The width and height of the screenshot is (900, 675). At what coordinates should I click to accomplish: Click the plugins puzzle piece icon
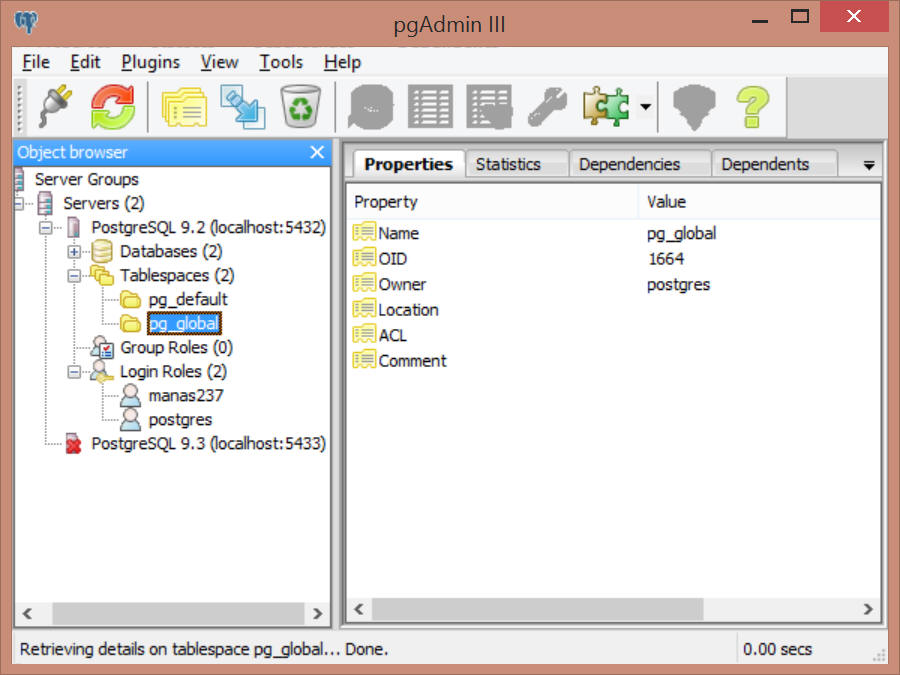[606, 107]
